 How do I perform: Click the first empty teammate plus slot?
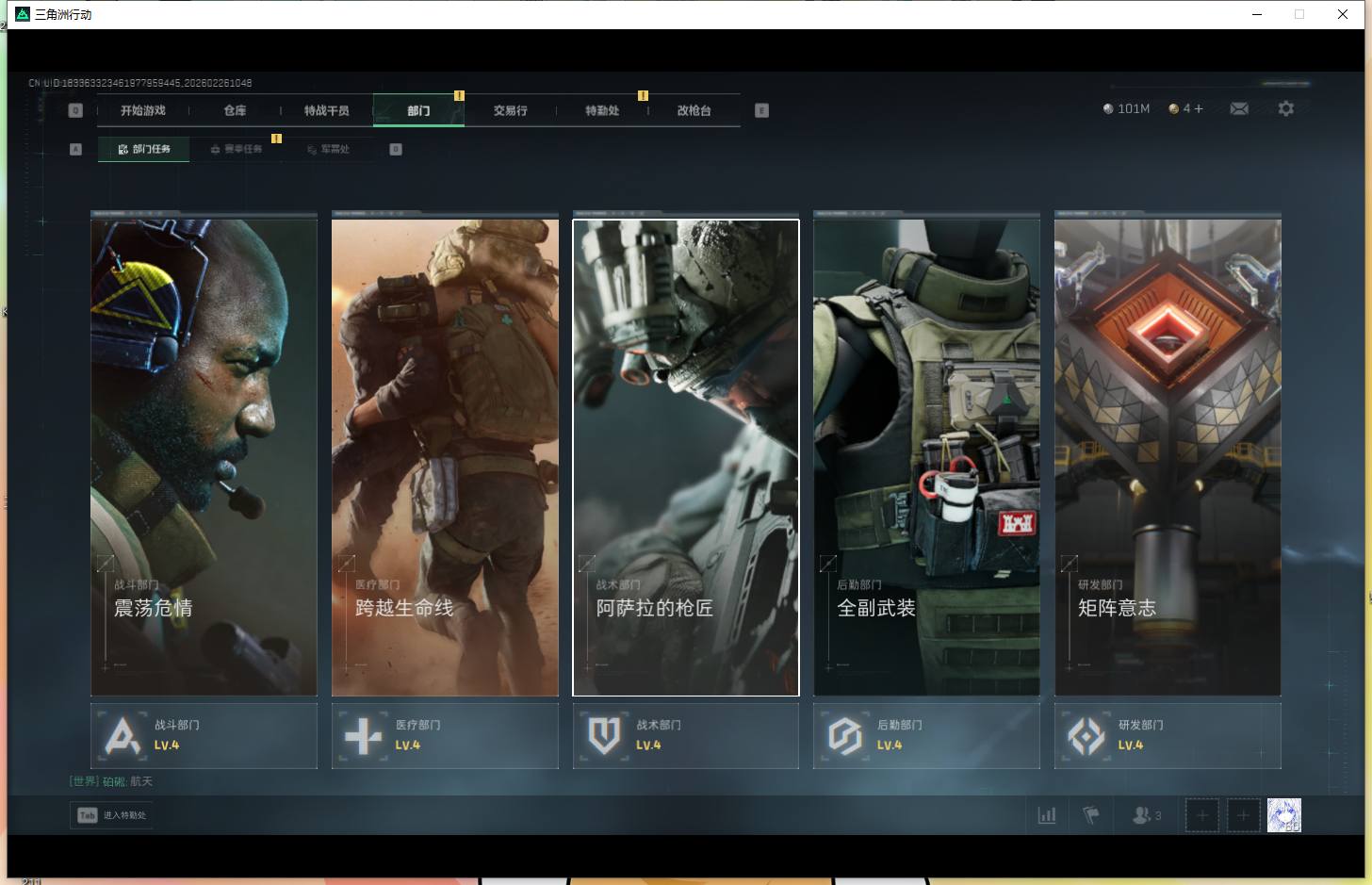(x=1201, y=815)
